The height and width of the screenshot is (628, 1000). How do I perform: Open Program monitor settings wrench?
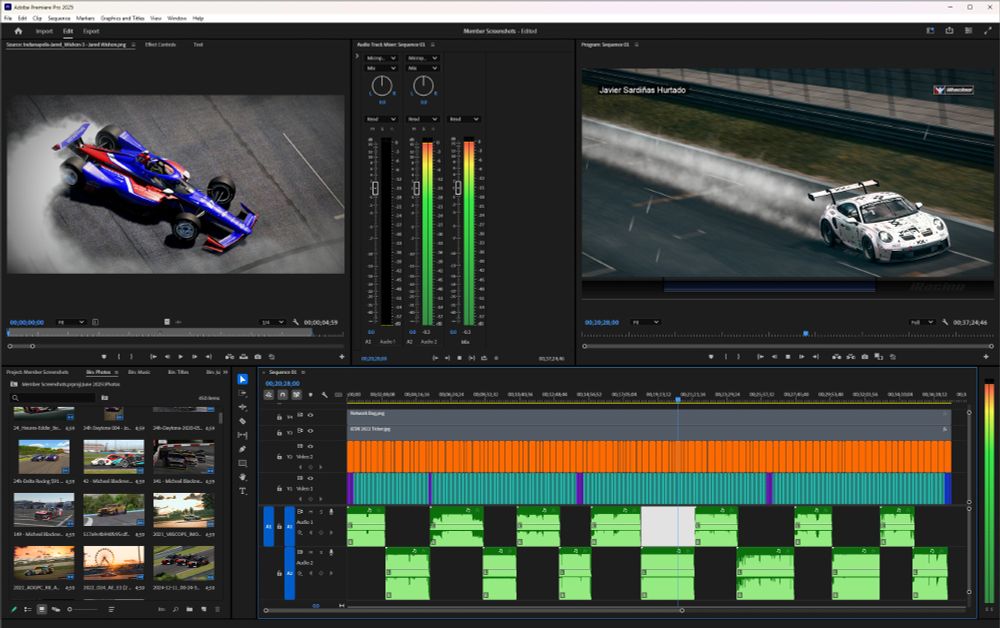pos(945,322)
